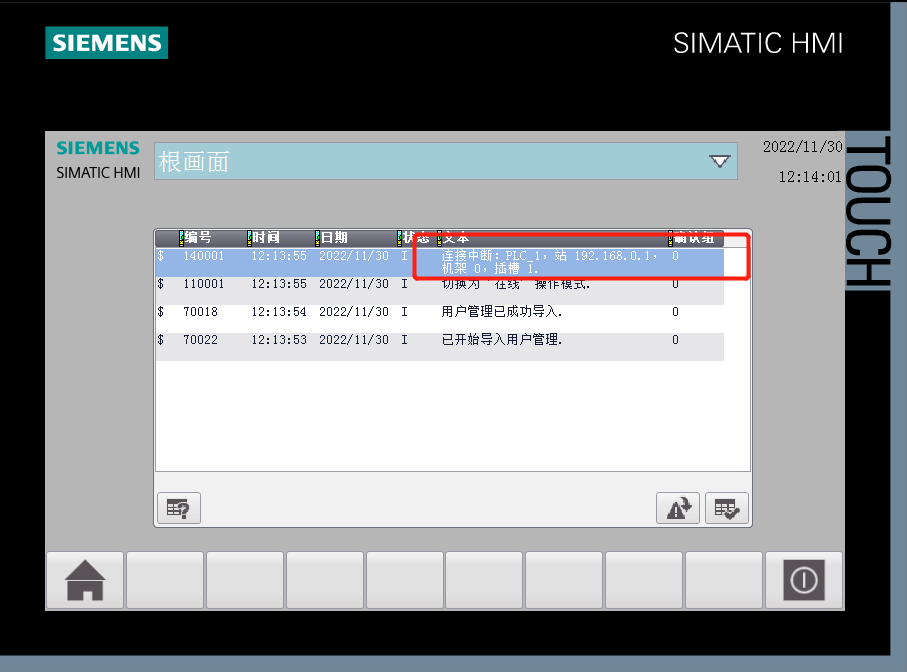The image size is (907, 672).
Task: Click the 日期 column header
Action: pyautogui.click(x=334, y=238)
